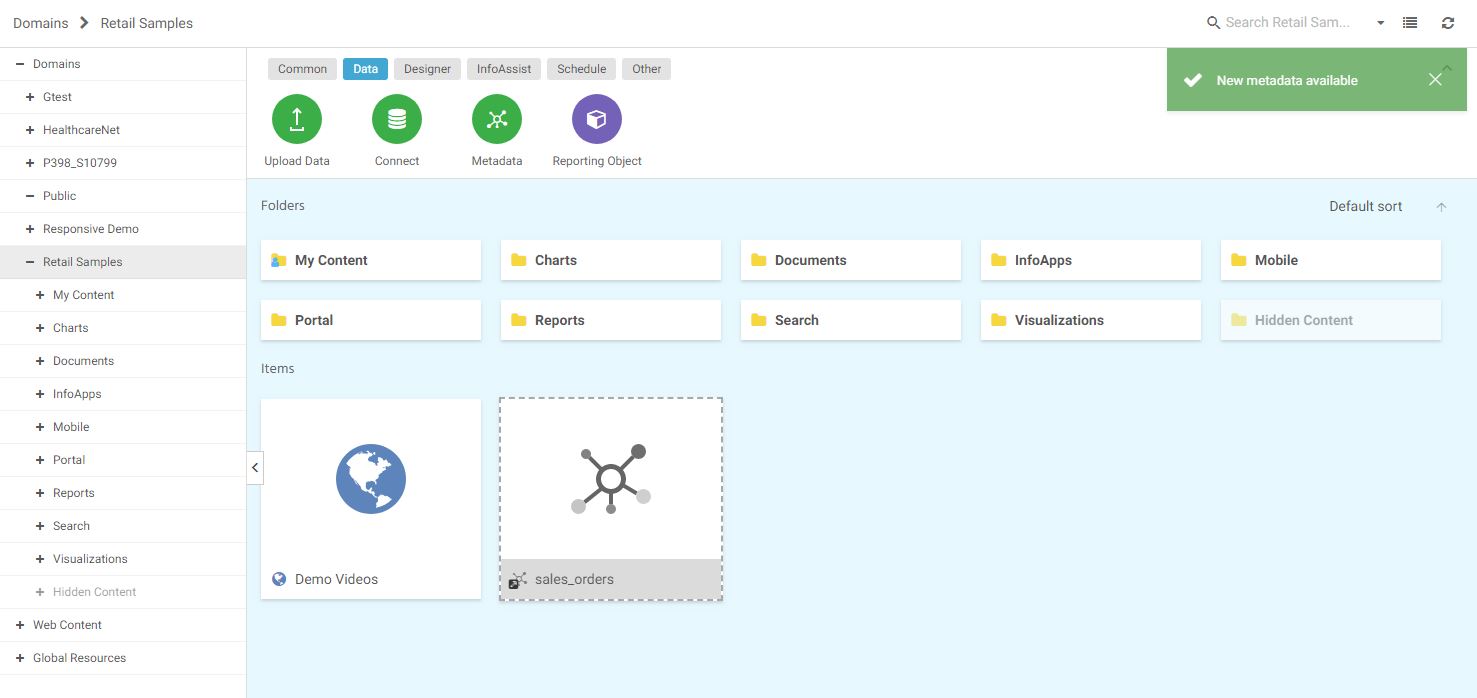Expand the Web Content tree node

[20, 625]
